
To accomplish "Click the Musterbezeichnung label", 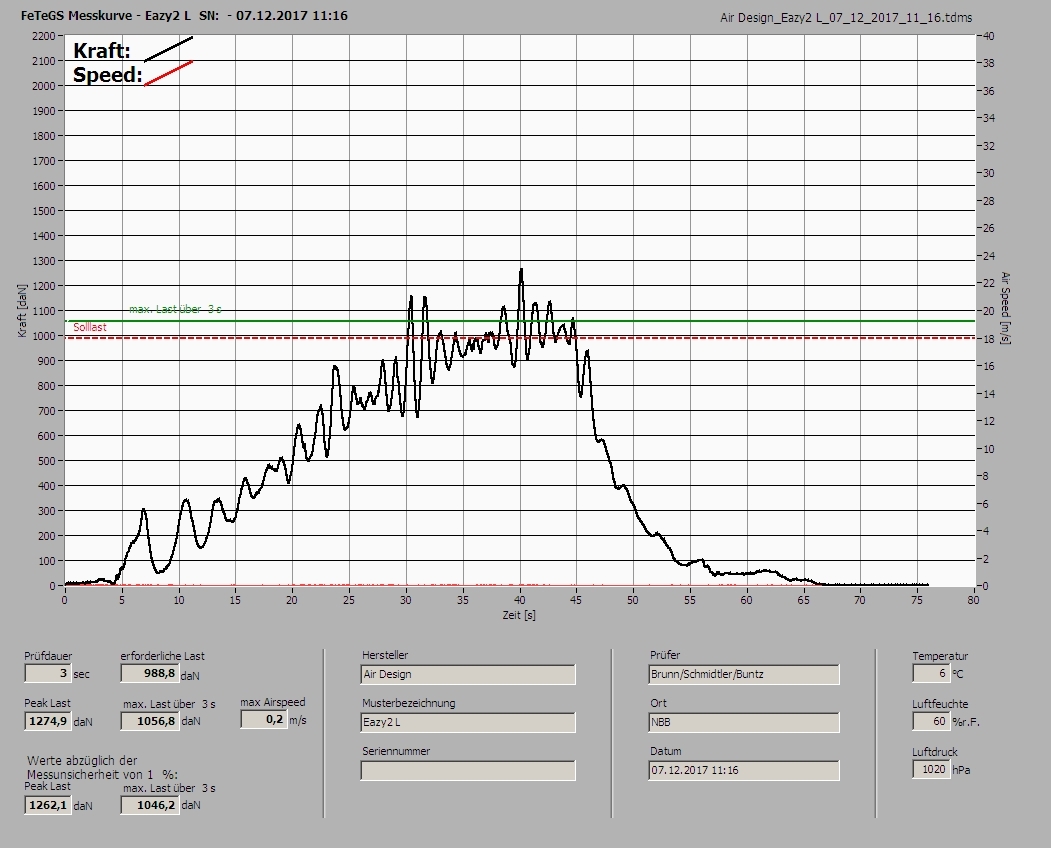I will click(x=409, y=703).
